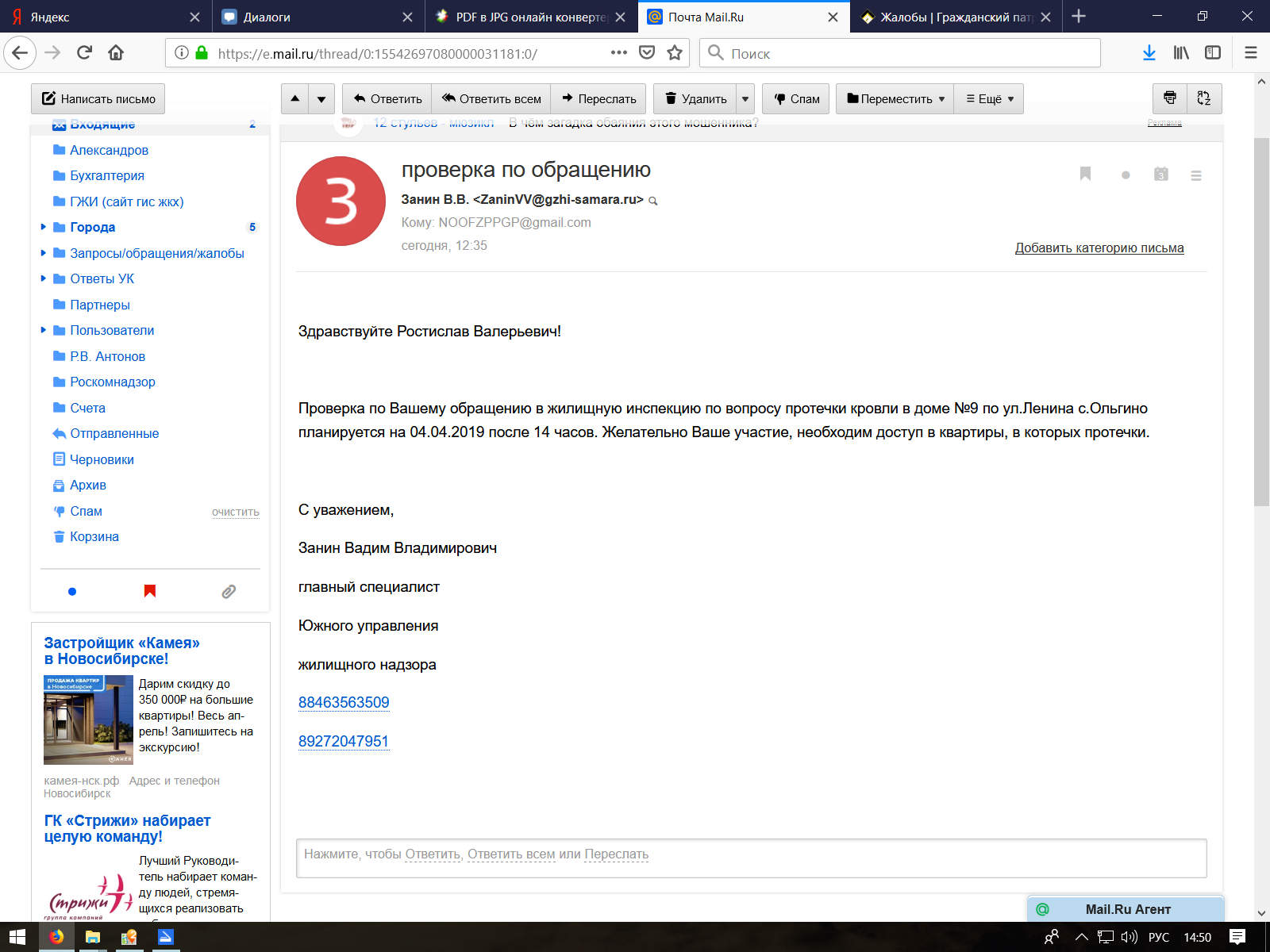Open the message options hamburger icon
The width and height of the screenshot is (1270, 952).
[1196, 175]
